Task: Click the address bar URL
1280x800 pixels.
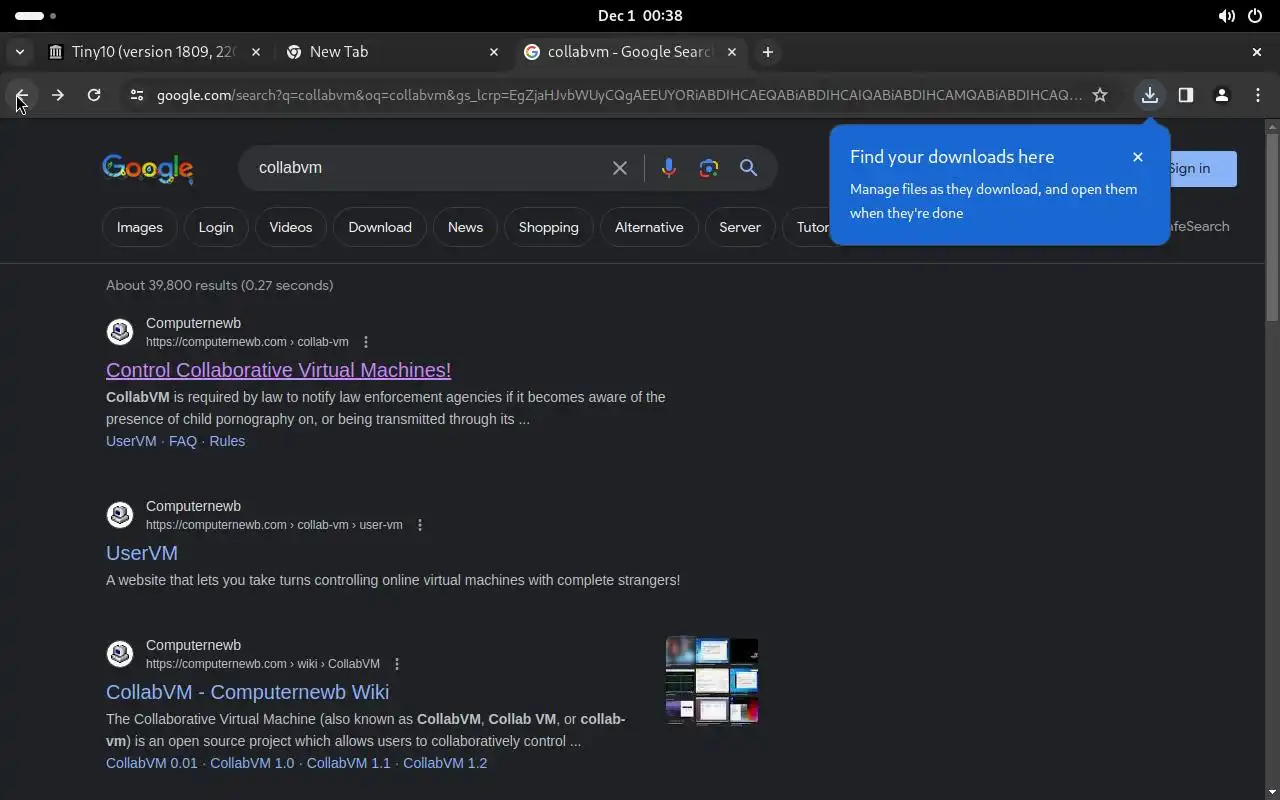Action: pyautogui.click(x=619, y=95)
